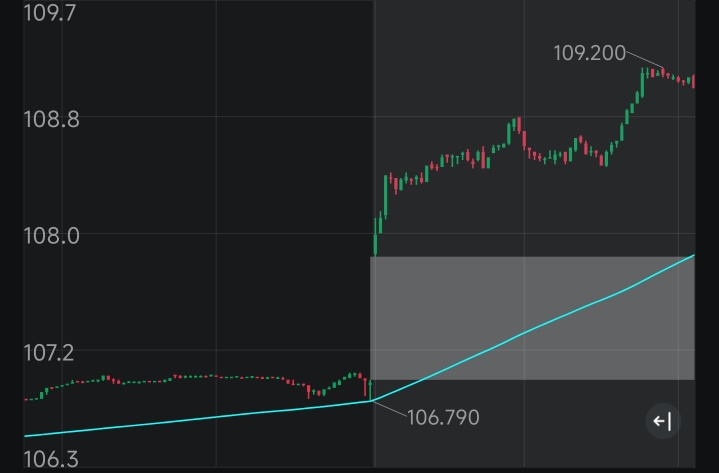Select the highest candle marked by 109.200 pointer

pyautogui.click(x=663, y=72)
